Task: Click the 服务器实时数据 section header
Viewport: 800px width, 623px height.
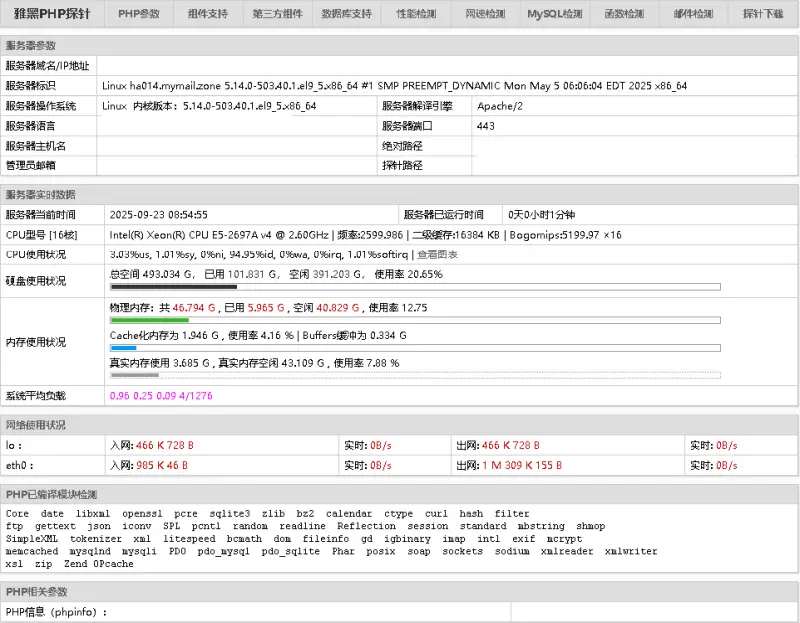Action: tap(40, 195)
